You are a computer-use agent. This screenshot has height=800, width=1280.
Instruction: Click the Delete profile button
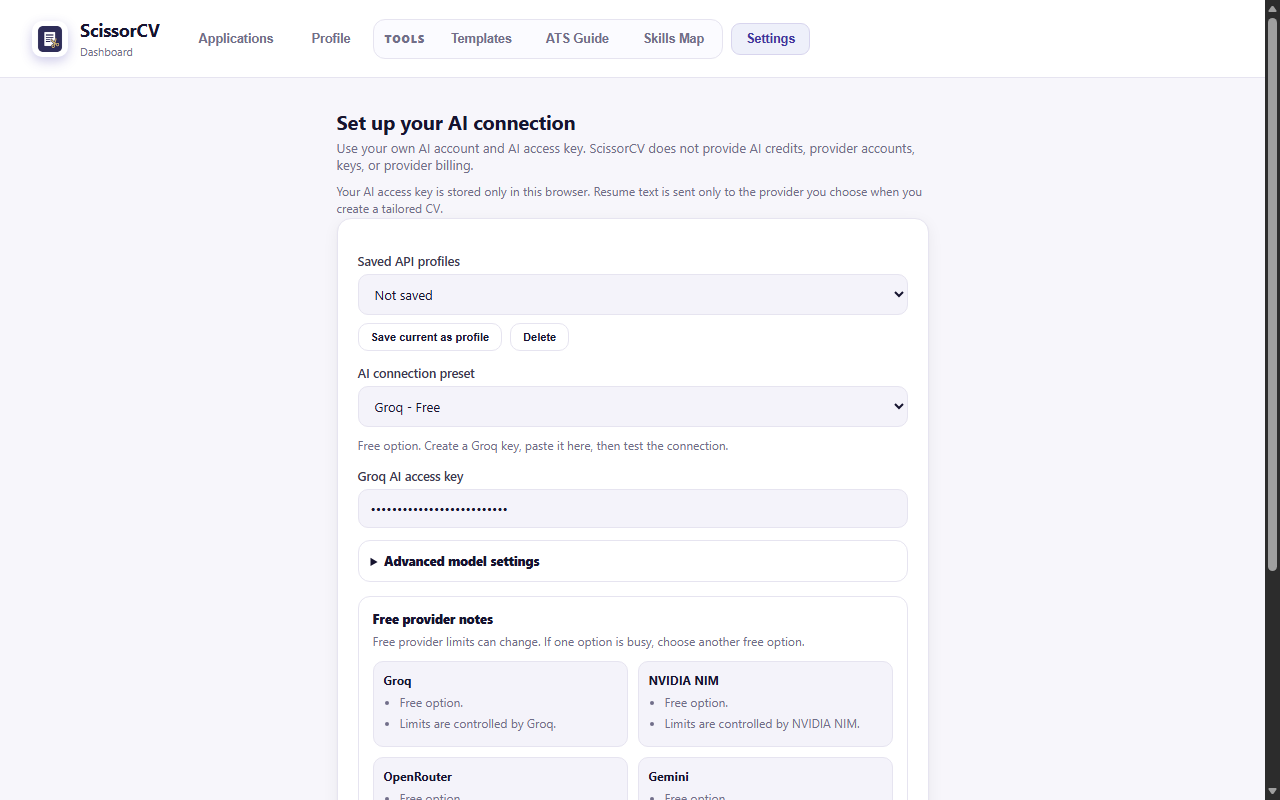coord(539,337)
